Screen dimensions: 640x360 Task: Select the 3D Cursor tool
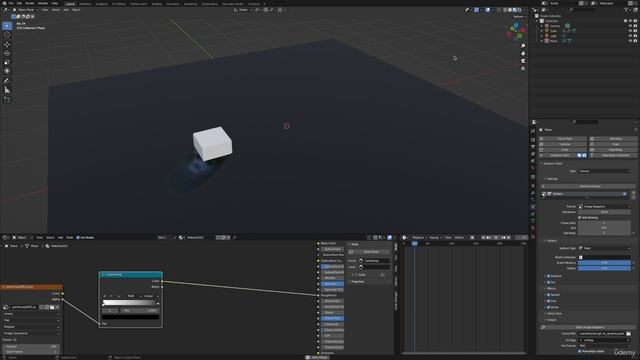tap(7, 35)
